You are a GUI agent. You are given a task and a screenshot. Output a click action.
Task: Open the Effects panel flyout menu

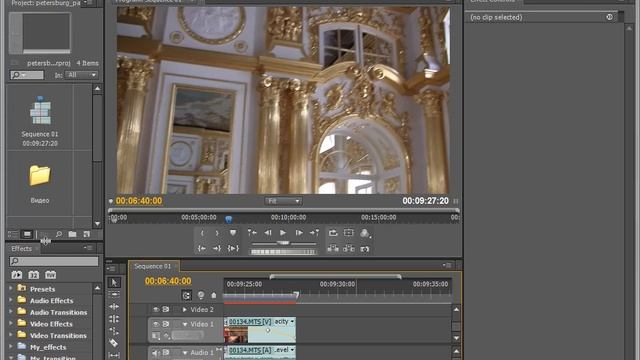coord(88,248)
